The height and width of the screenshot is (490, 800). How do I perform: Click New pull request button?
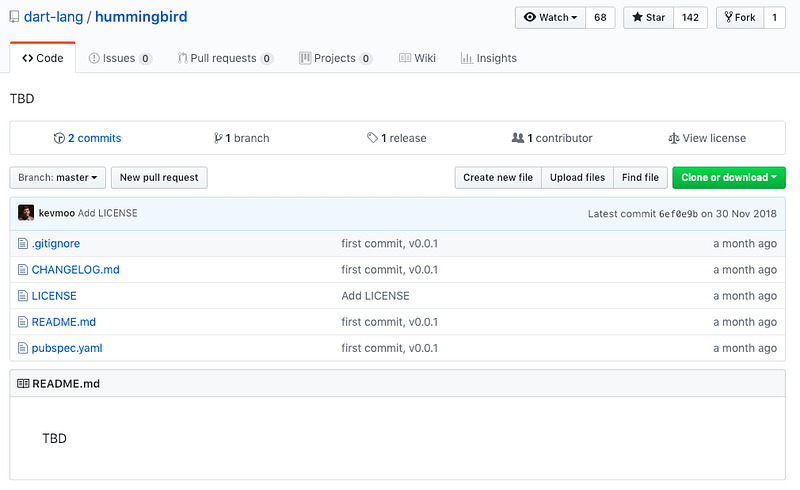[159, 178]
